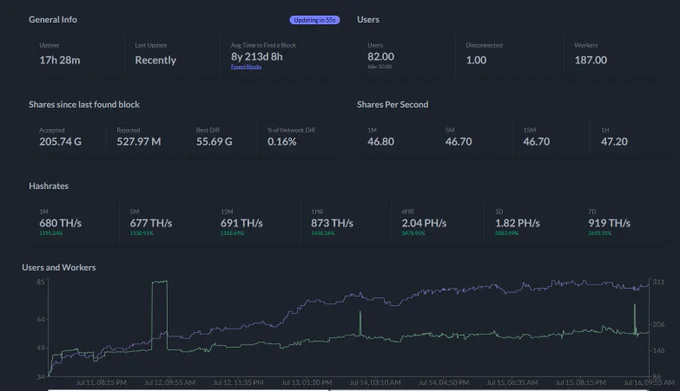Screen dimensions: 680x391
Task: Select the Best Diff value 55.69 G
Action: (x=214, y=142)
